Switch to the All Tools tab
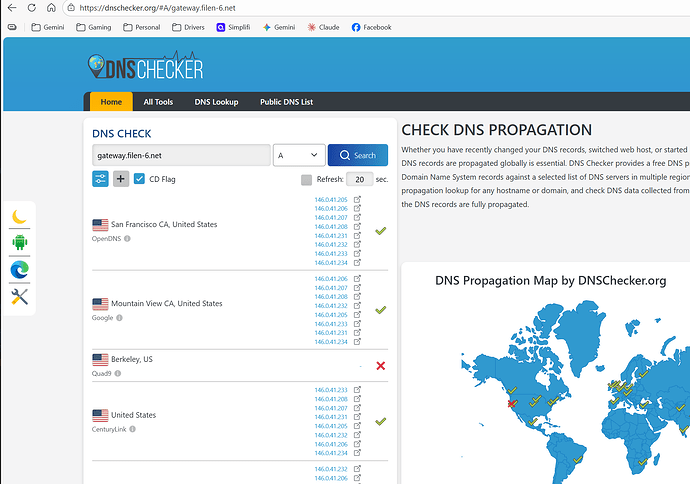Image resolution: width=690 pixels, height=484 pixels. point(158,102)
